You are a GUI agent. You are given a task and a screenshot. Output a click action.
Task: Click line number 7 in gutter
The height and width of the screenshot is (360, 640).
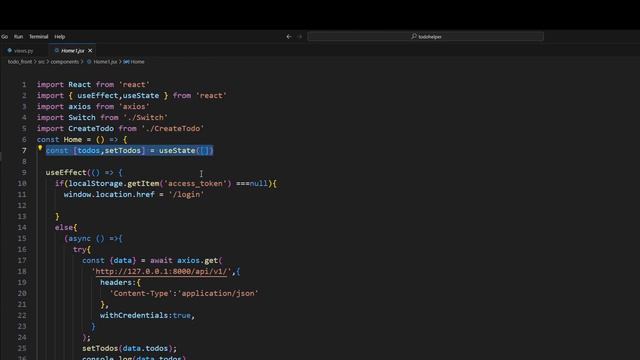[x=24, y=151]
